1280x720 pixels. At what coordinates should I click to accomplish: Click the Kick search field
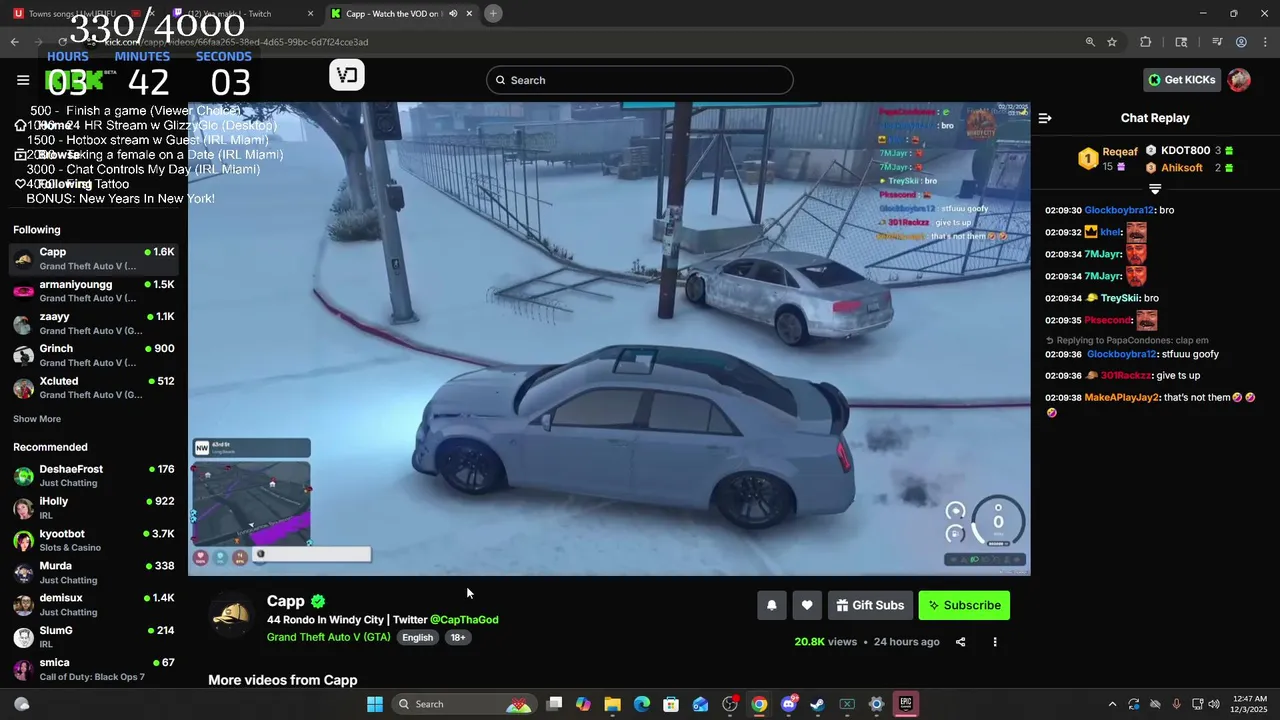pyautogui.click(x=640, y=80)
